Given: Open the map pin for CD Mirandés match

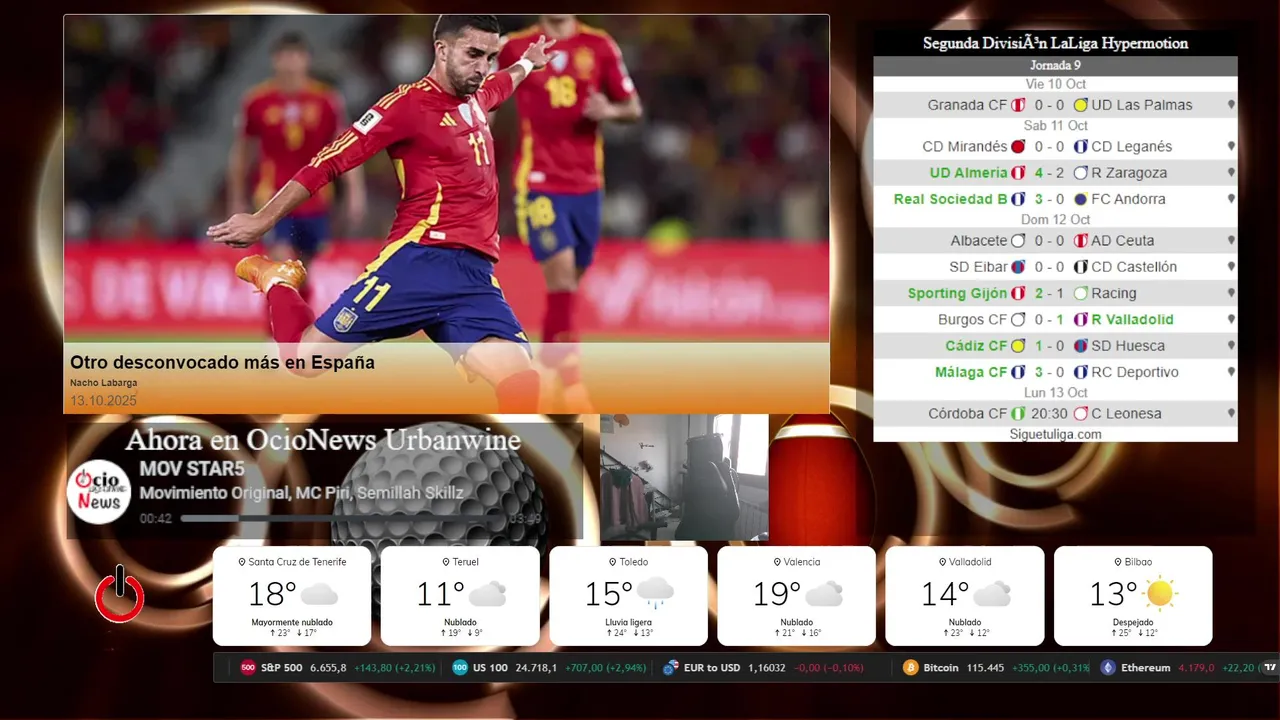Looking at the screenshot, I should pos(1231,147).
